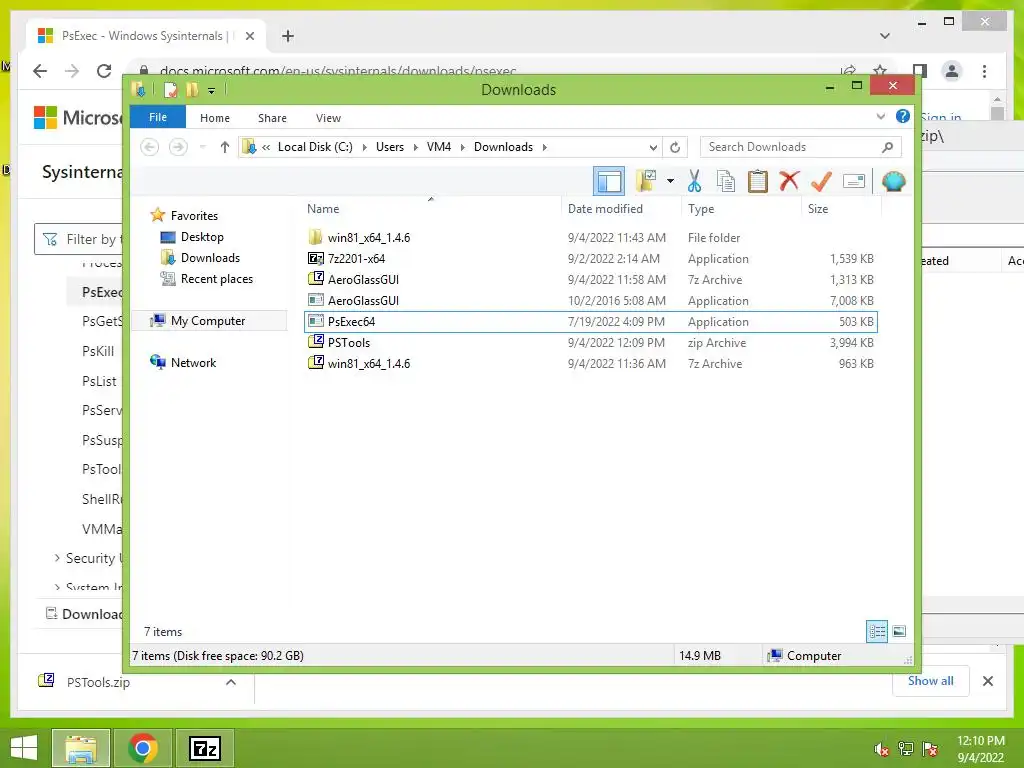Screen dimensions: 1024x768
Task: Sort by the Size column header
Action: [841, 209]
